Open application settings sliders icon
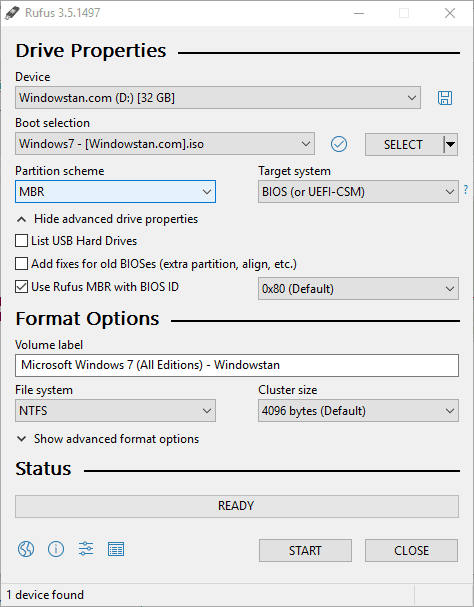Viewport: 474px width, 607px height. tap(86, 549)
